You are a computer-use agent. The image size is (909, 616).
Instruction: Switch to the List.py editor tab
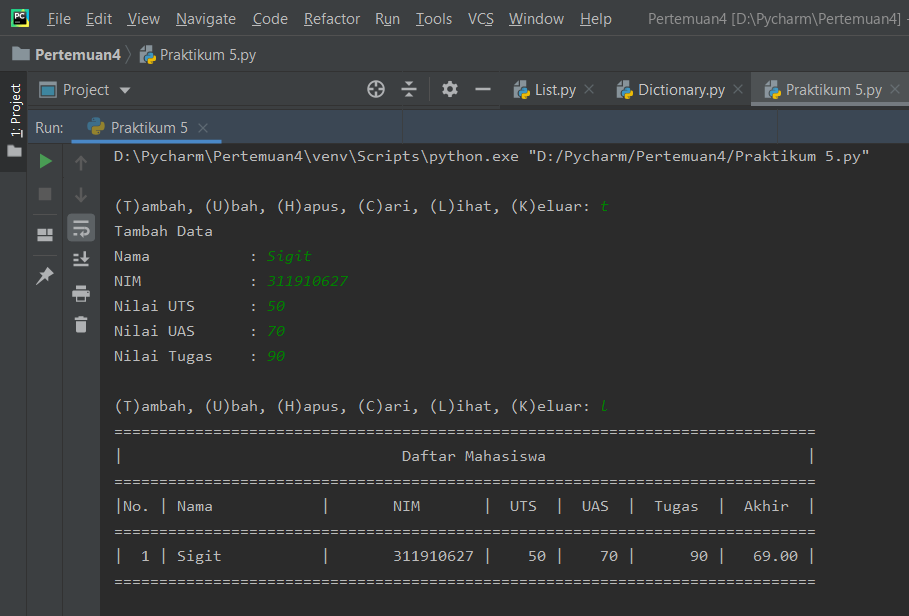click(555, 90)
